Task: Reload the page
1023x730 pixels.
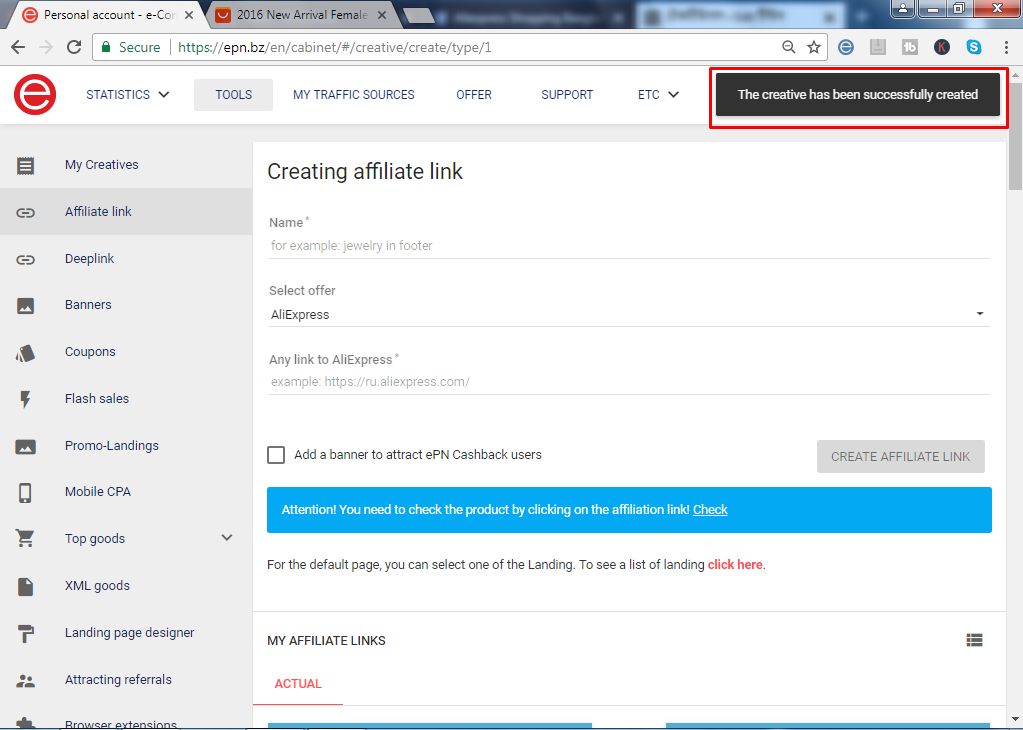Action: click(74, 47)
